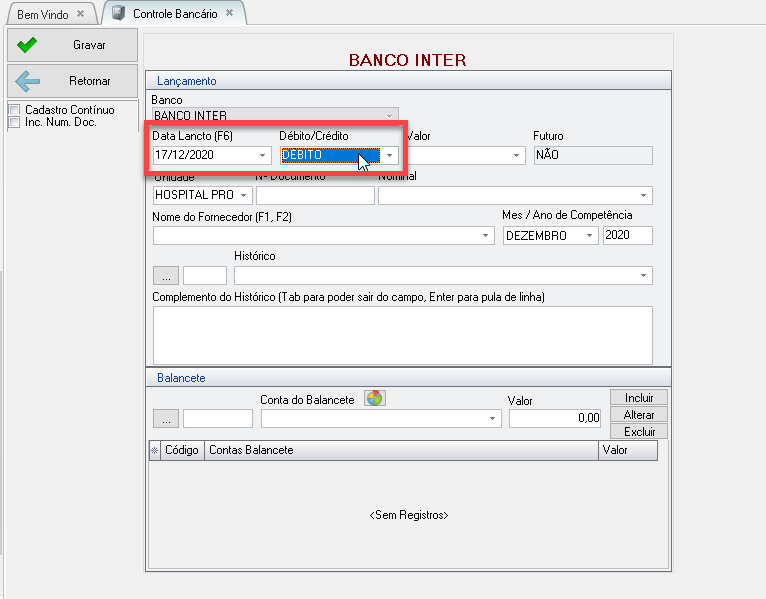Click the Controle Bancário tab icon
This screenshot has width=766, height=599.
[118, 13]
